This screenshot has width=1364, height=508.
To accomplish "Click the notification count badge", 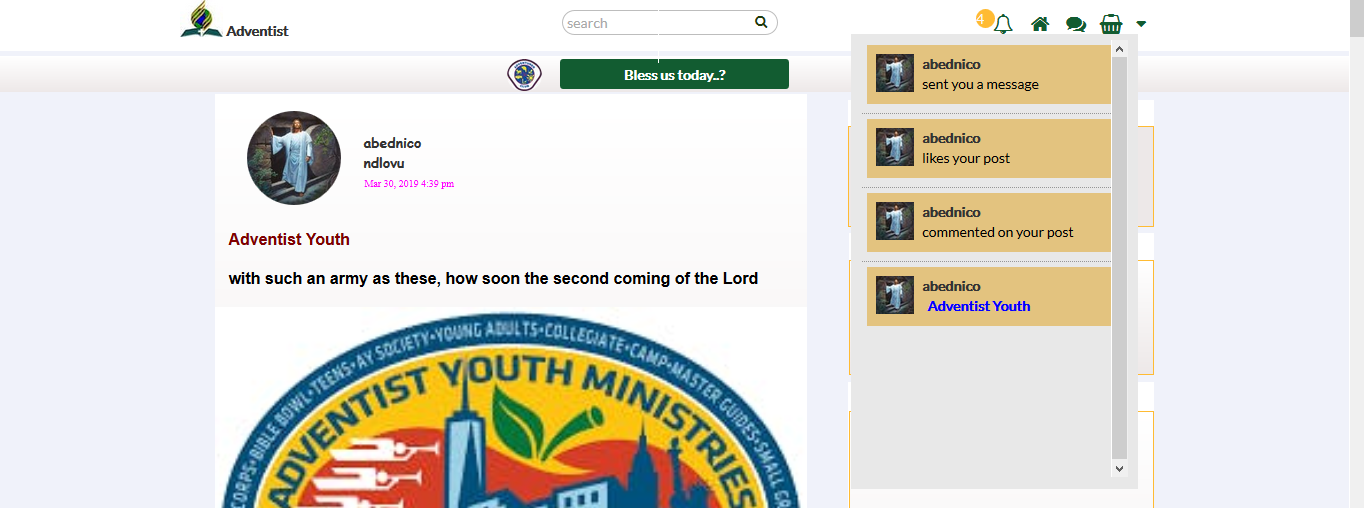I will point(984,19).
